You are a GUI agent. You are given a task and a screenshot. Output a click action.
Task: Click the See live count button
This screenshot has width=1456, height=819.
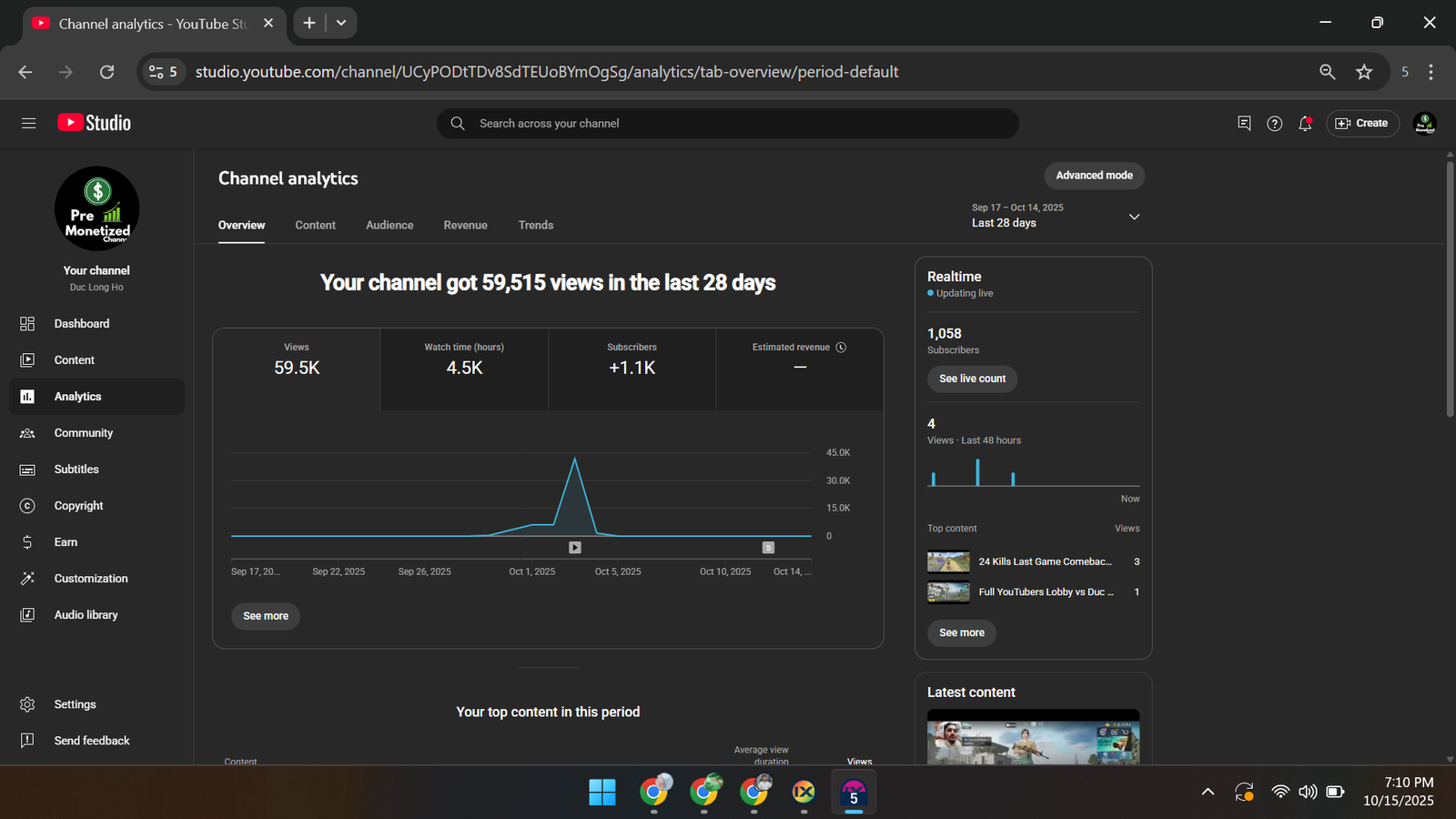(972, 379)
